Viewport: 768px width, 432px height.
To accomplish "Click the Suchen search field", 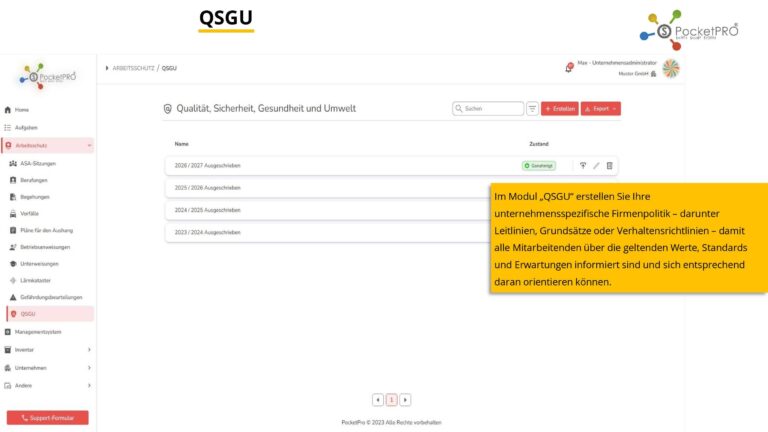I will (x=489, y=108).
